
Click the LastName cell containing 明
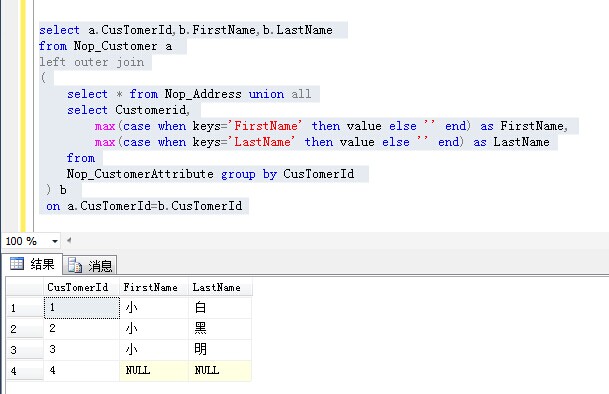220,350
